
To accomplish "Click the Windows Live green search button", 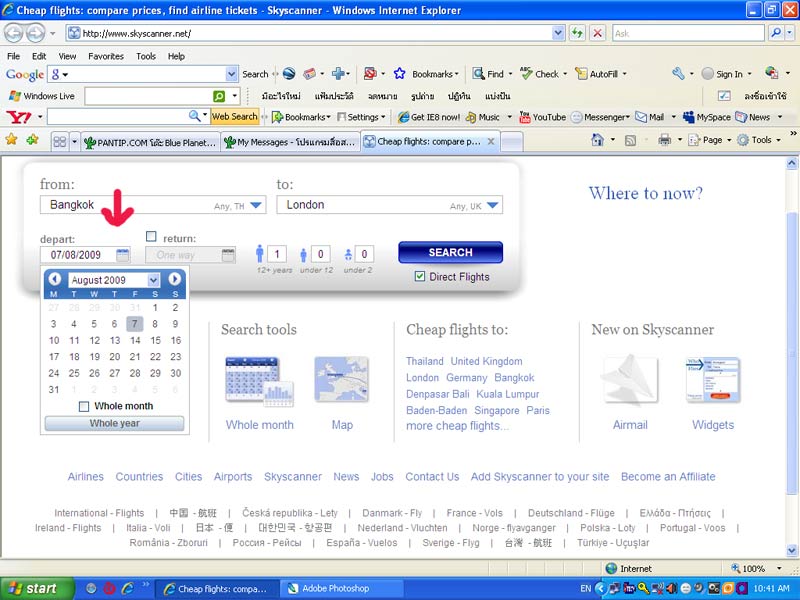I will tap(219, 96).
